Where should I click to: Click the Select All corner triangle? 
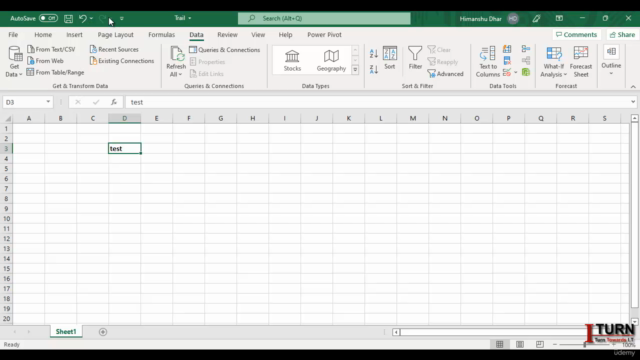7,118
